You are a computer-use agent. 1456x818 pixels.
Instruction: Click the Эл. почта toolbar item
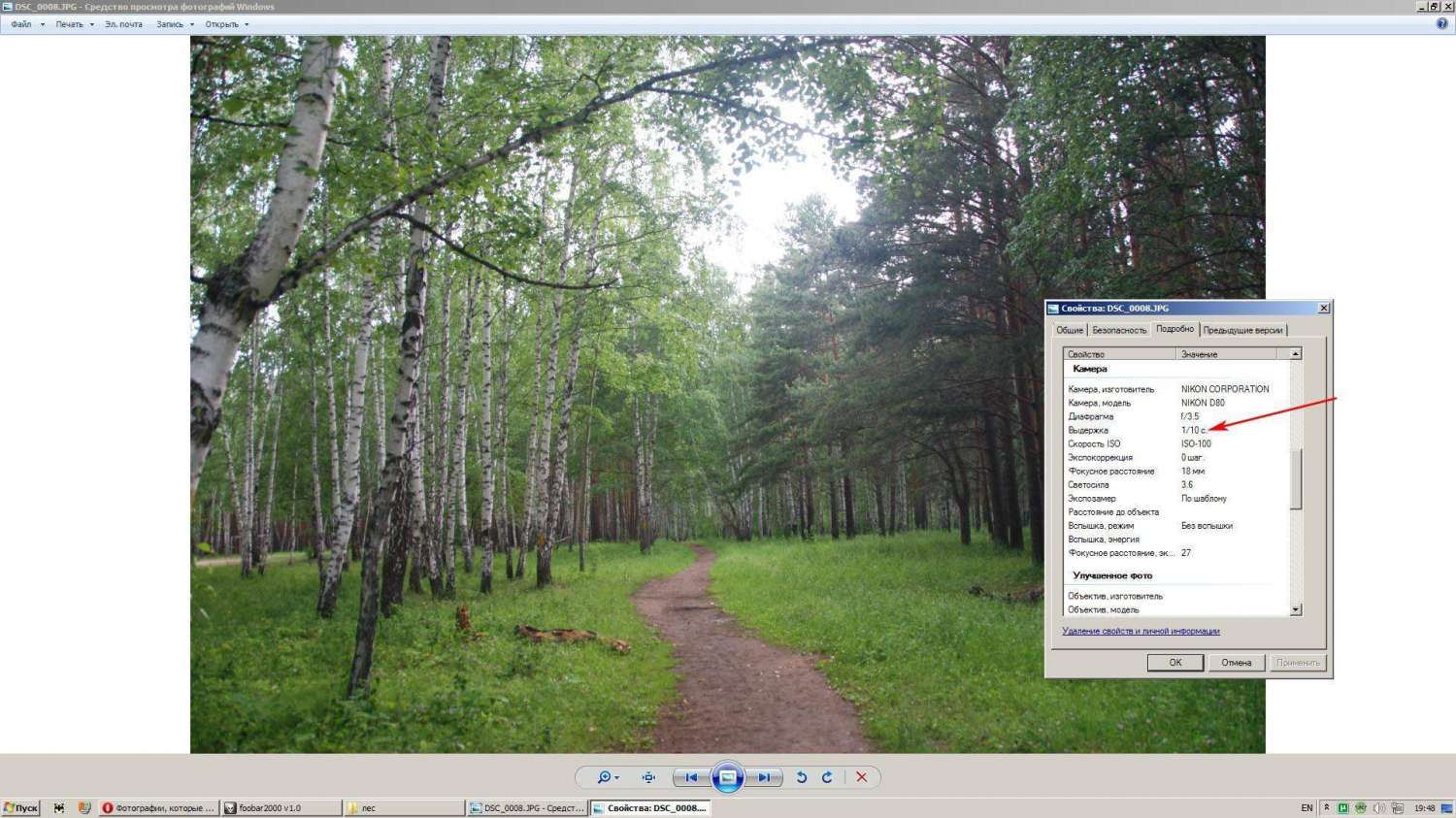pos(123,24)
